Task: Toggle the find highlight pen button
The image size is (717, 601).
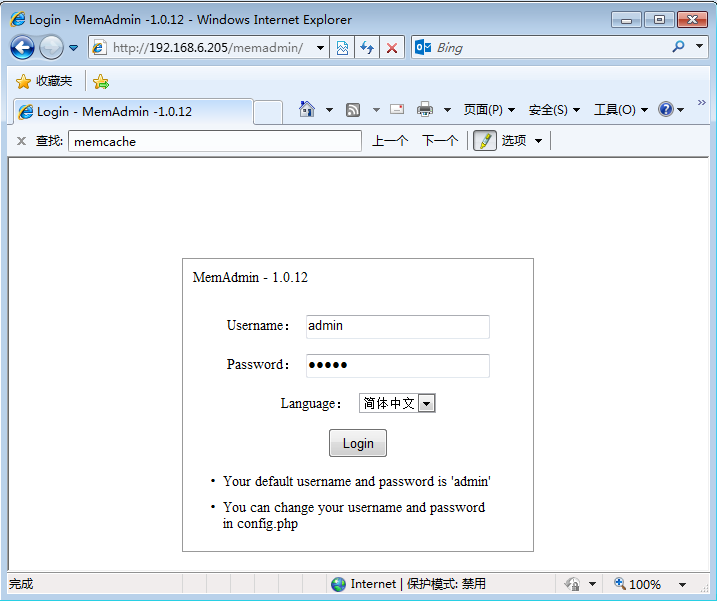Action: (x=484, y=141)
